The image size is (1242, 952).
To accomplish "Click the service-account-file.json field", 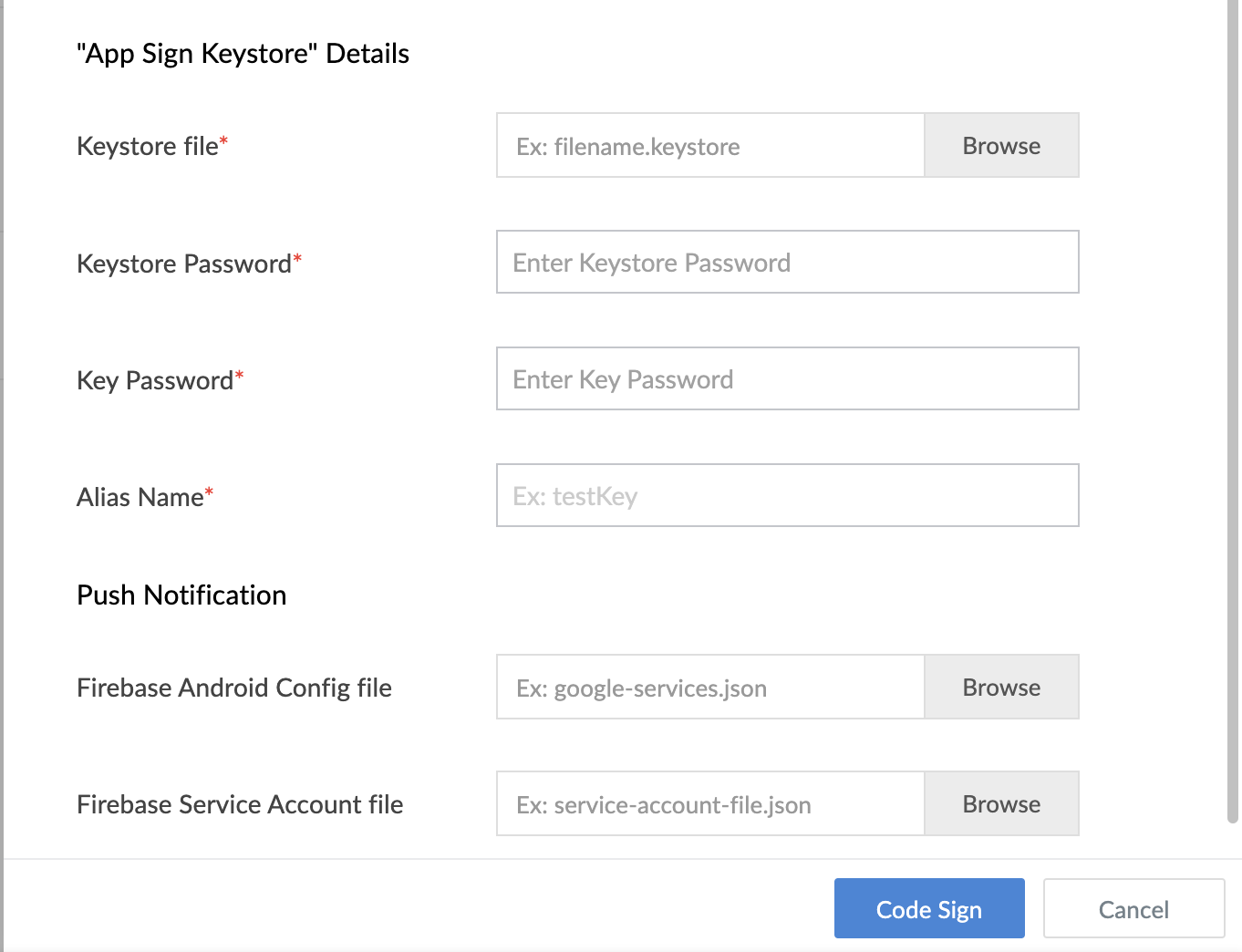I will 710,804.
